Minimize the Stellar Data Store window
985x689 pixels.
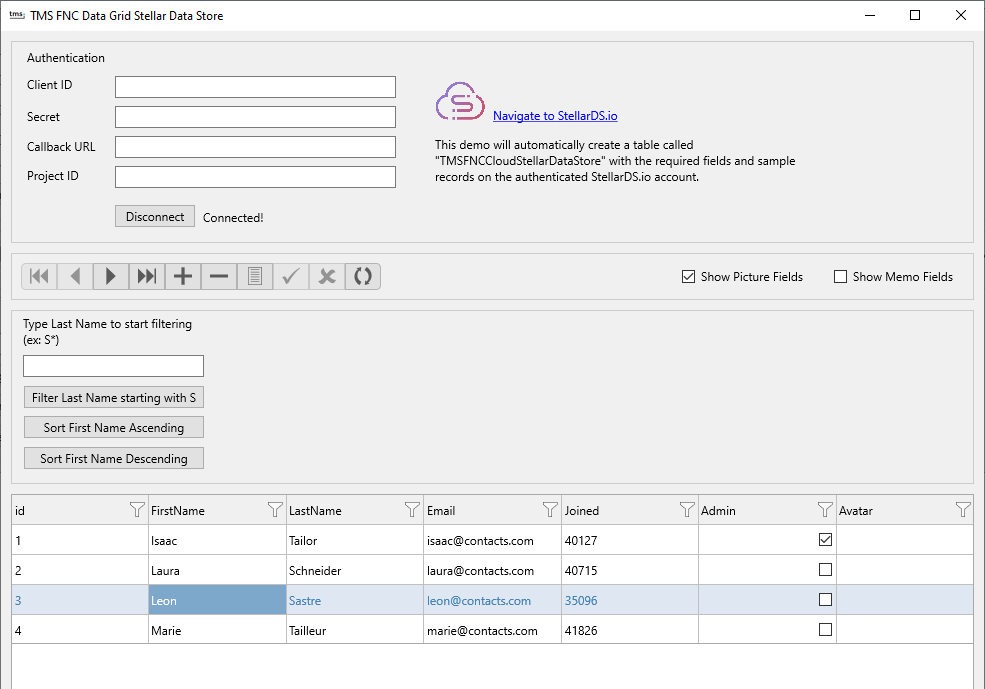tap(870, 15)
